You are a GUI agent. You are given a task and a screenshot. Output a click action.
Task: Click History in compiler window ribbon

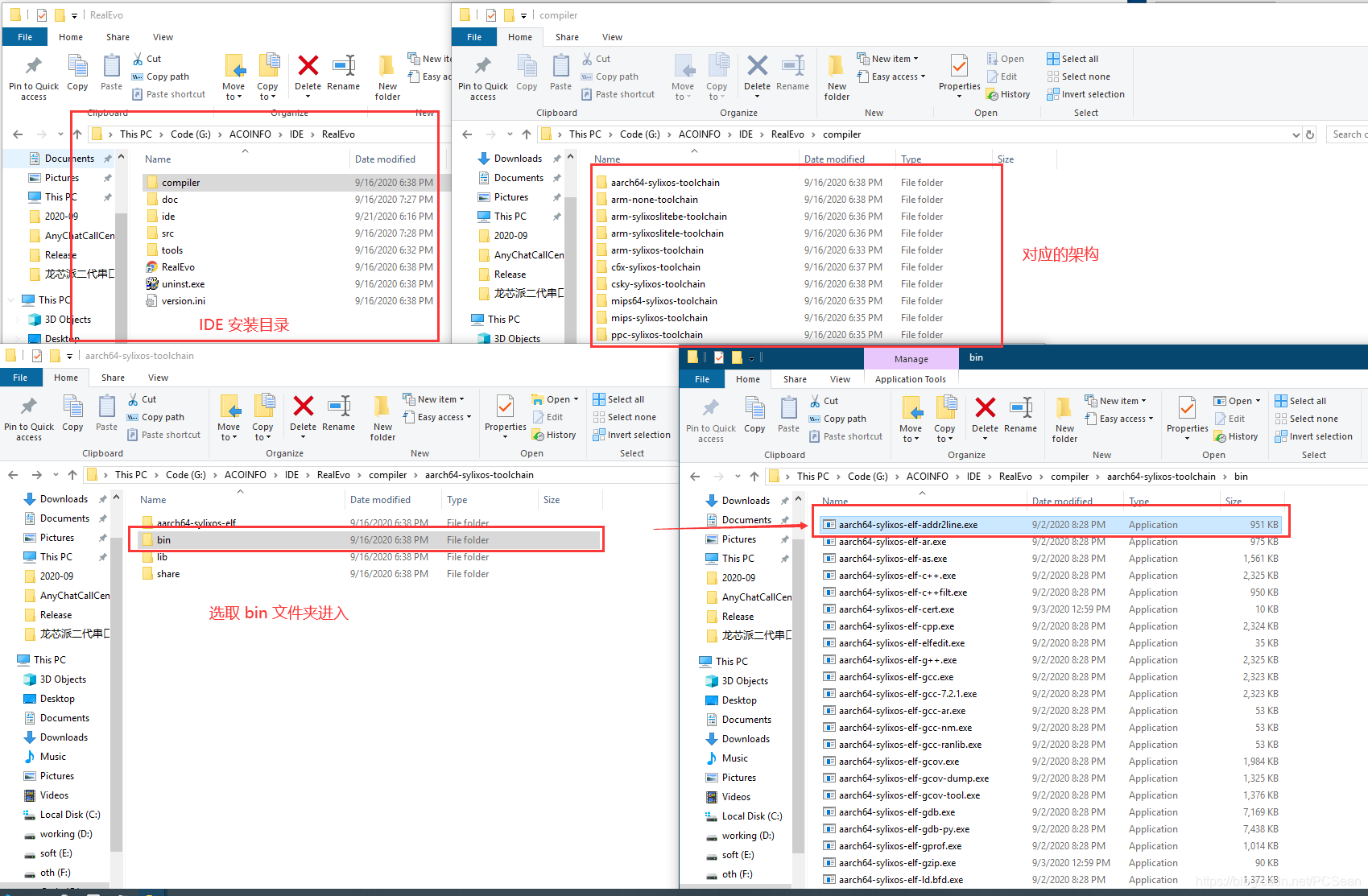pyautogui.click(x=1008, y=94)
